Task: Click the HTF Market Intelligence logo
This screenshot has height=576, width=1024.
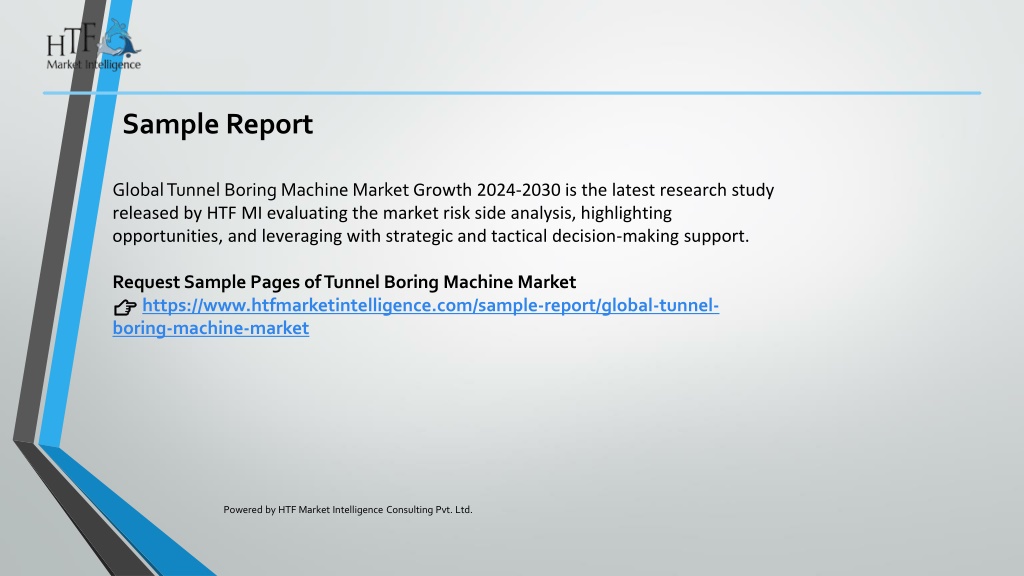Action: coord(93,44)
